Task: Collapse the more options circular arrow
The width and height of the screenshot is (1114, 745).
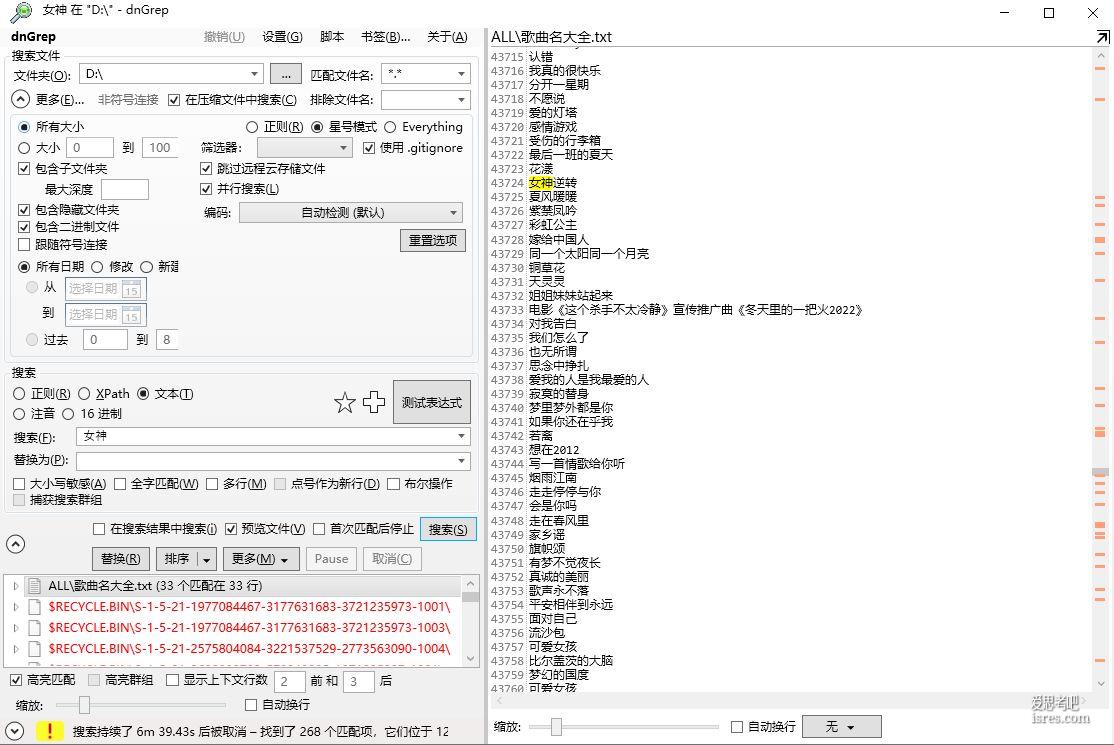Action: pyautogui.click(x=21, y=99)
